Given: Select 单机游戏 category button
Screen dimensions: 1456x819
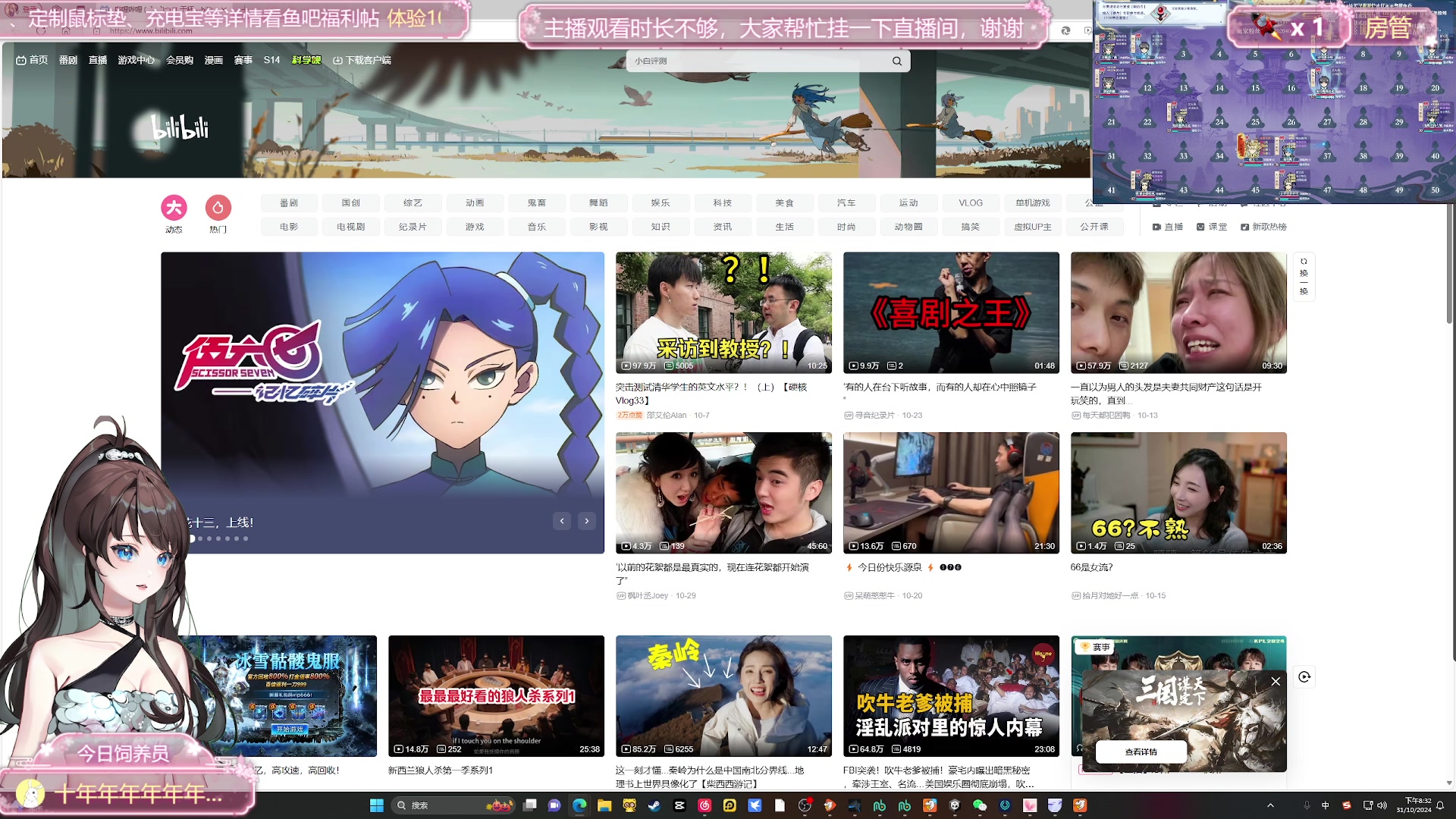Looking at the screenshot, I should coord(1033,202).
